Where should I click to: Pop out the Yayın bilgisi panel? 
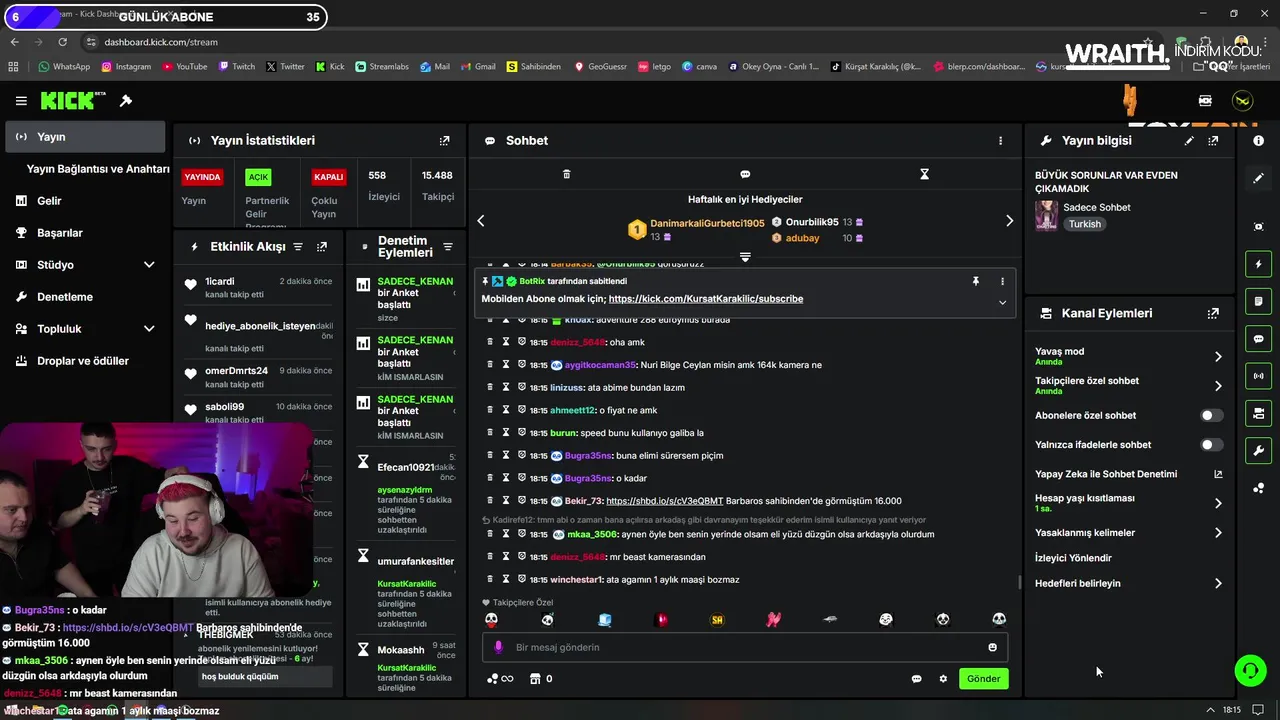coord(1213,141)
